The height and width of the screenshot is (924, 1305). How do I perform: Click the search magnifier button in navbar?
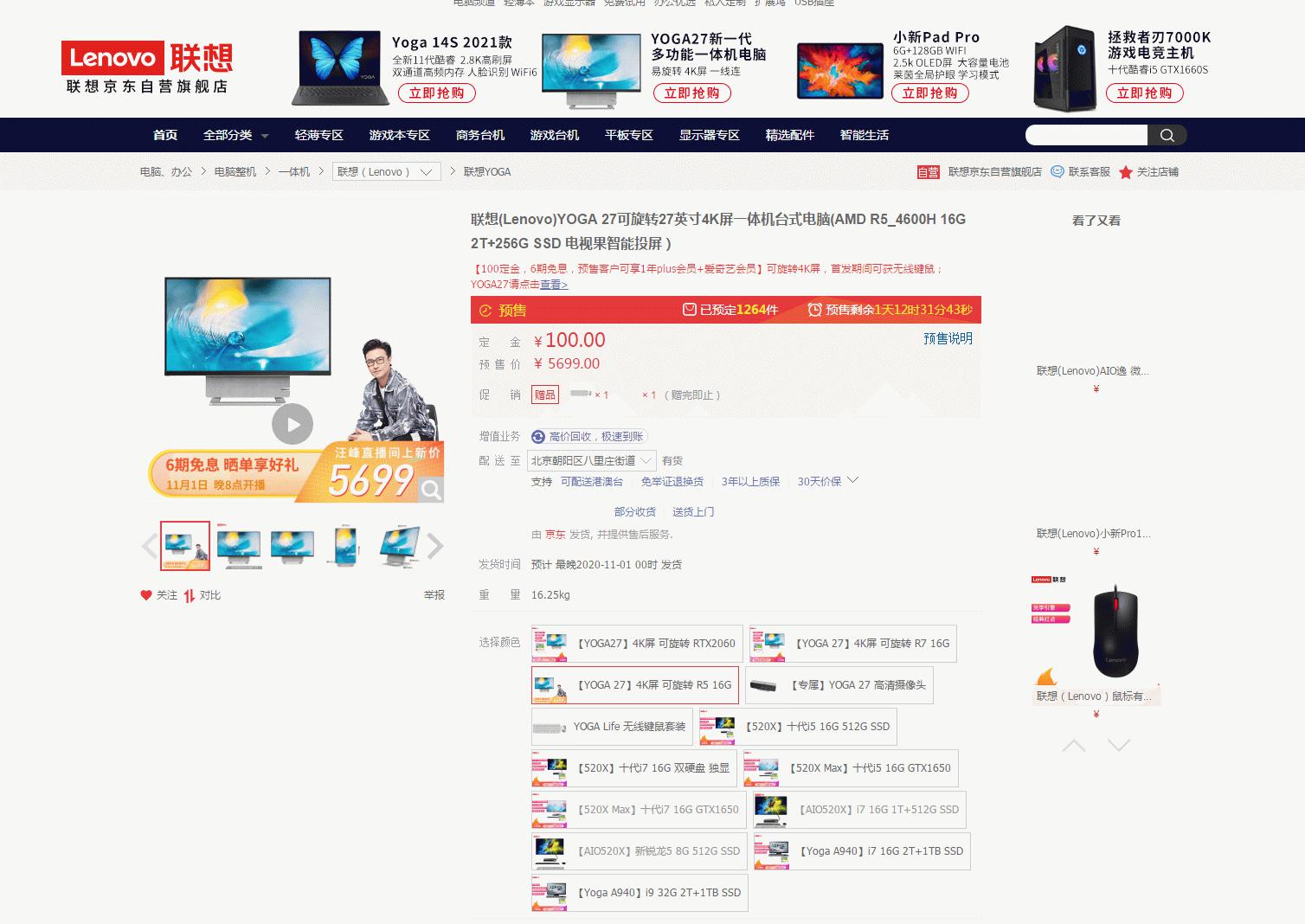[1167, 135]
